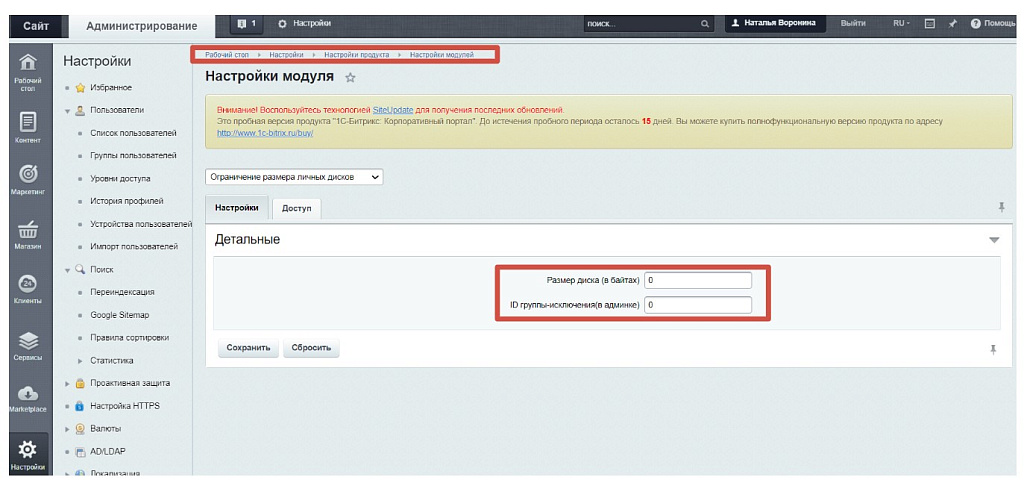This screenshot has height=483, width=1024.
Task: Follow the SiteUpdate link in the warning
Action: (393, 109)
